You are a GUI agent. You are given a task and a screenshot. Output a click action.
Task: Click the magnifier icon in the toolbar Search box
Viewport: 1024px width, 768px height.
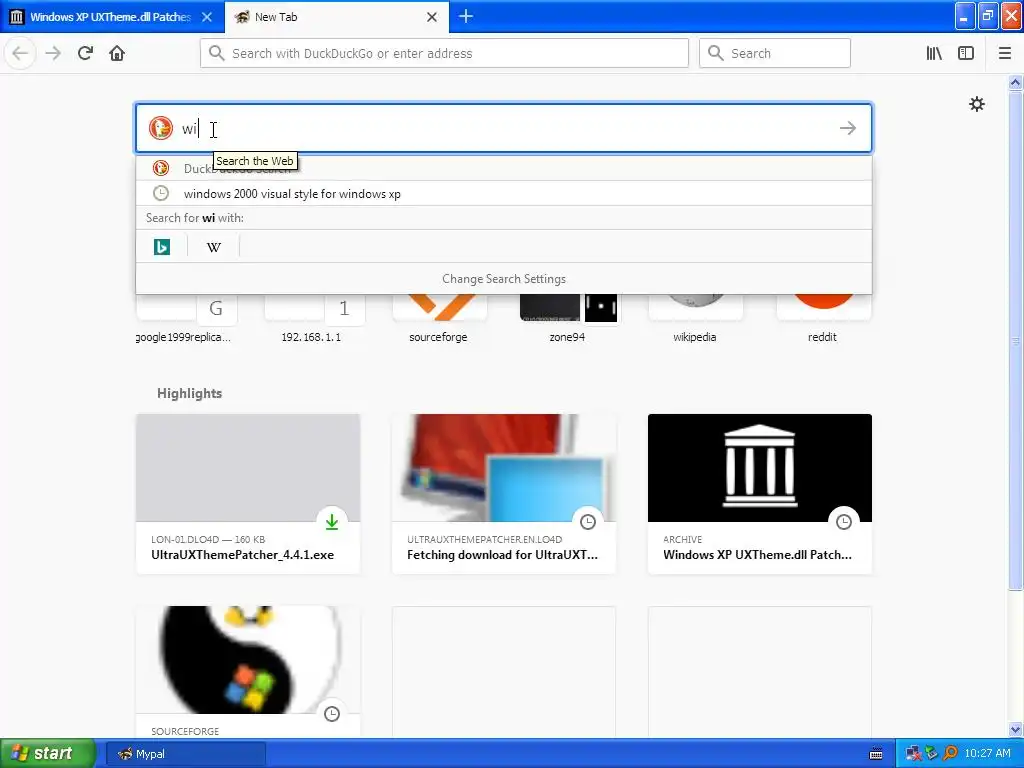(716, 53)
